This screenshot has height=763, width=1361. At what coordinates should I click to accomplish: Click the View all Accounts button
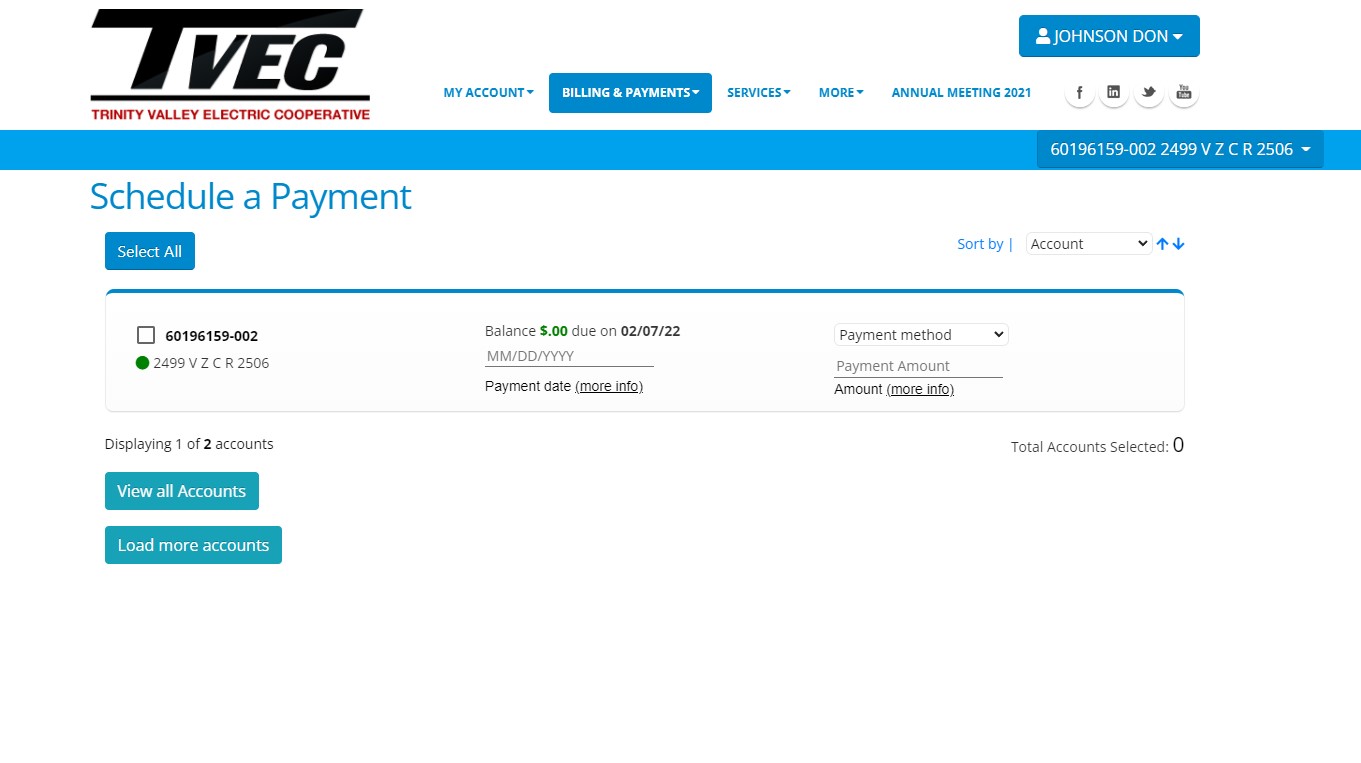click(181, 491)
